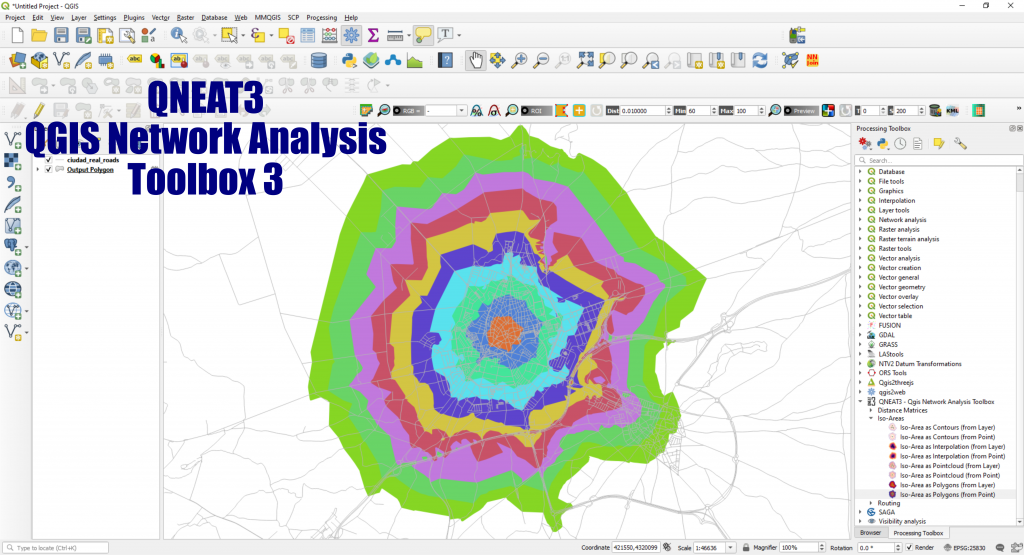Select Iso-Area as Contours (from Layer)
1024x555 pixels.
point(948,428)
